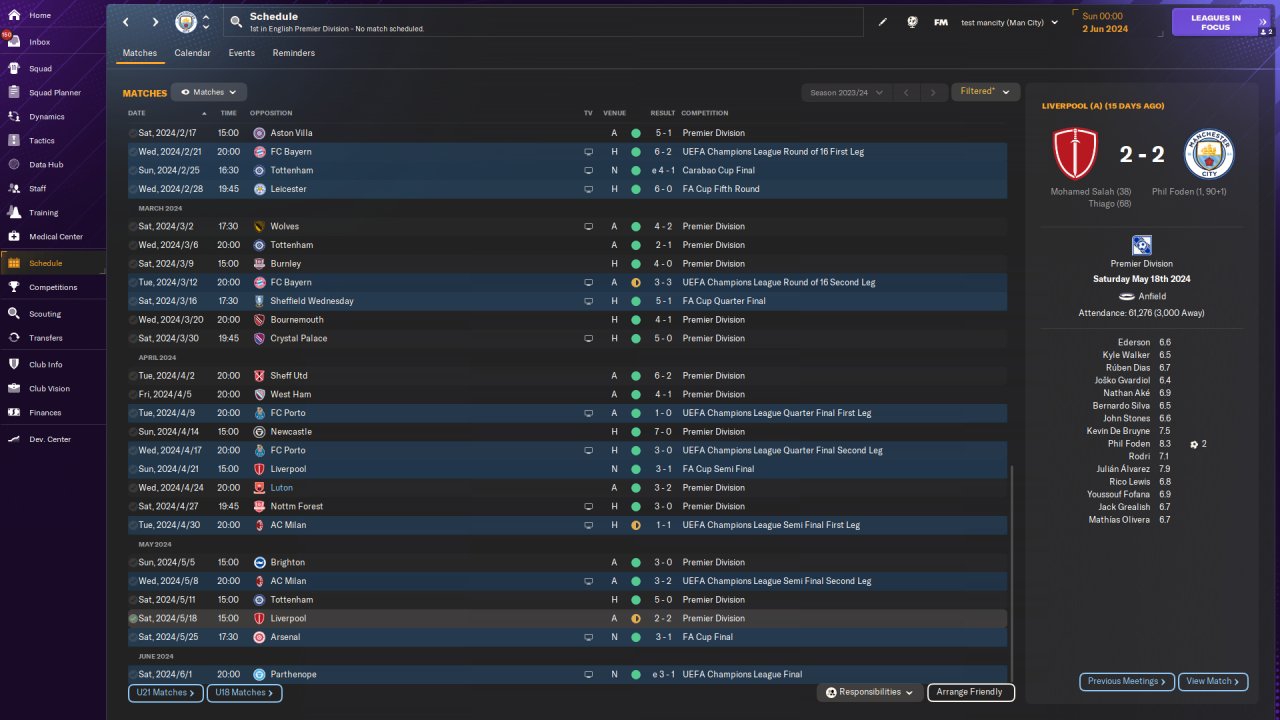Open the Data Hub sidebar icon
Screen dimensions: 1280x720
[x=14, y=165]
